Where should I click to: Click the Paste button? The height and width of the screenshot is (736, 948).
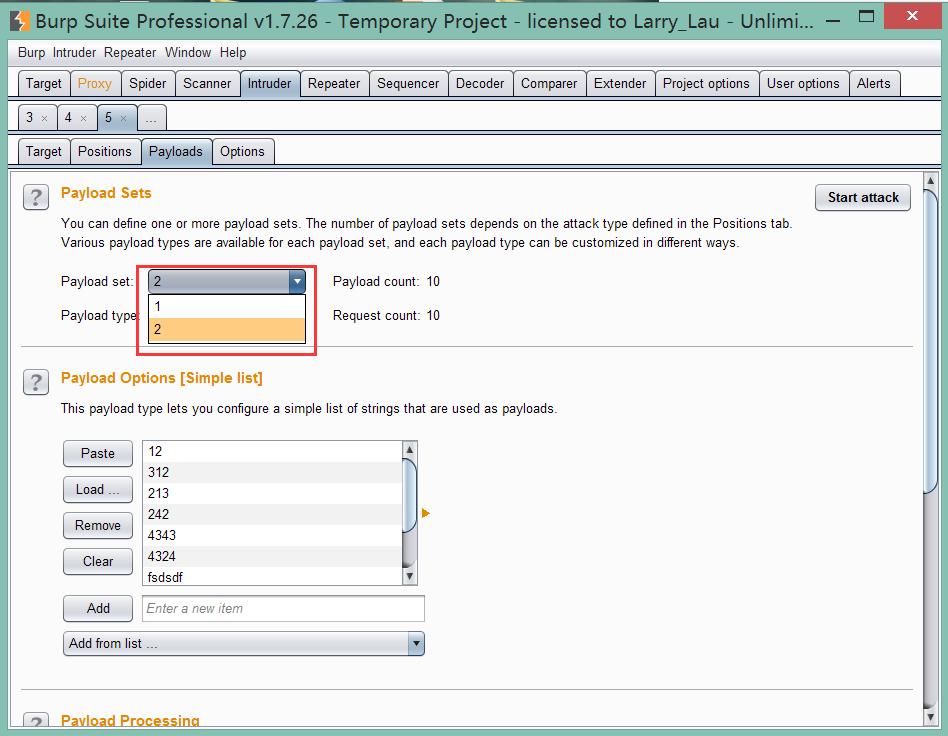[x=98, y=454]
